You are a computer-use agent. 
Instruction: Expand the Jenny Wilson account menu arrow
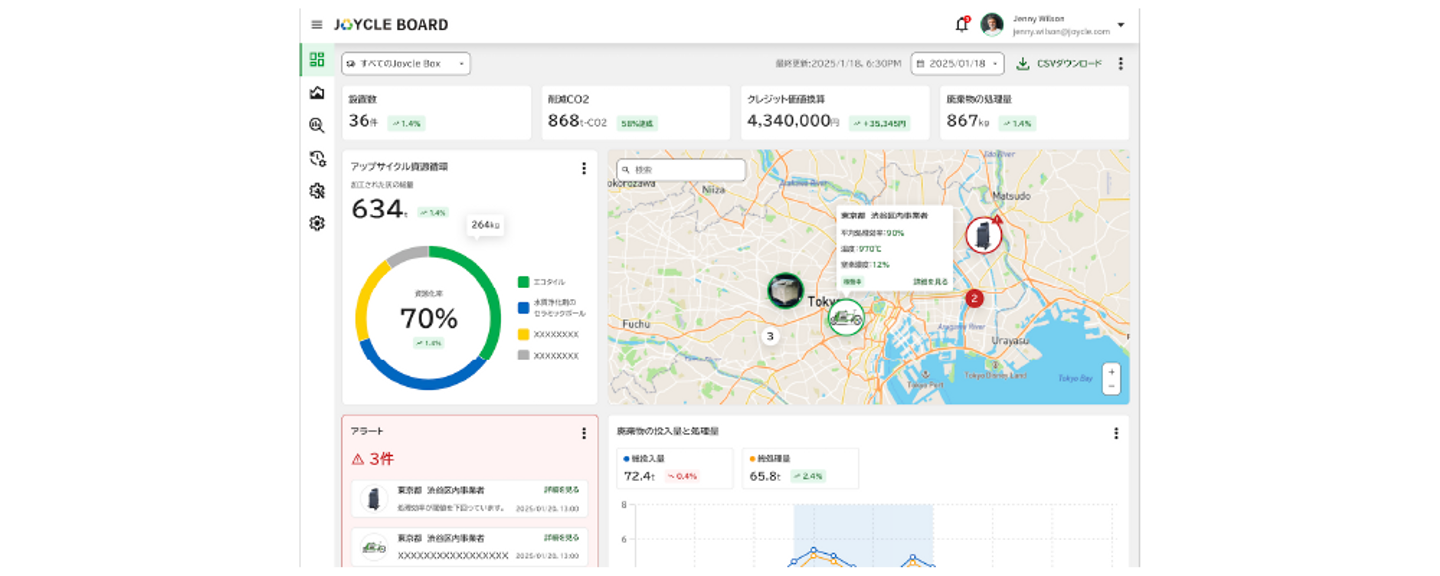[x=1121, y=25]
